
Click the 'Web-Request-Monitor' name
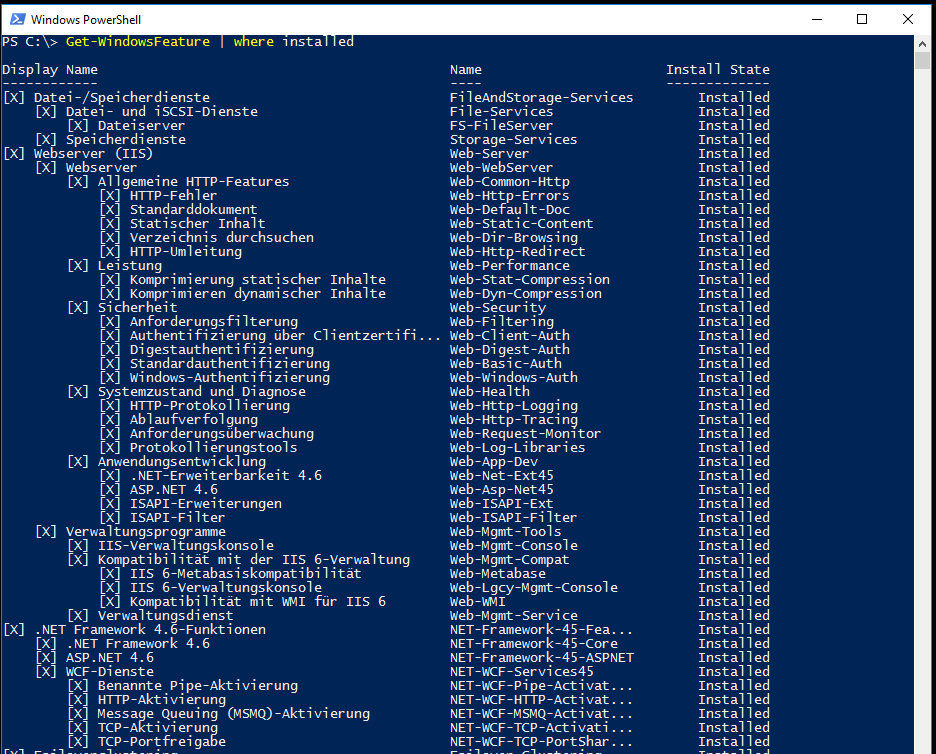[x=525, y=434]
